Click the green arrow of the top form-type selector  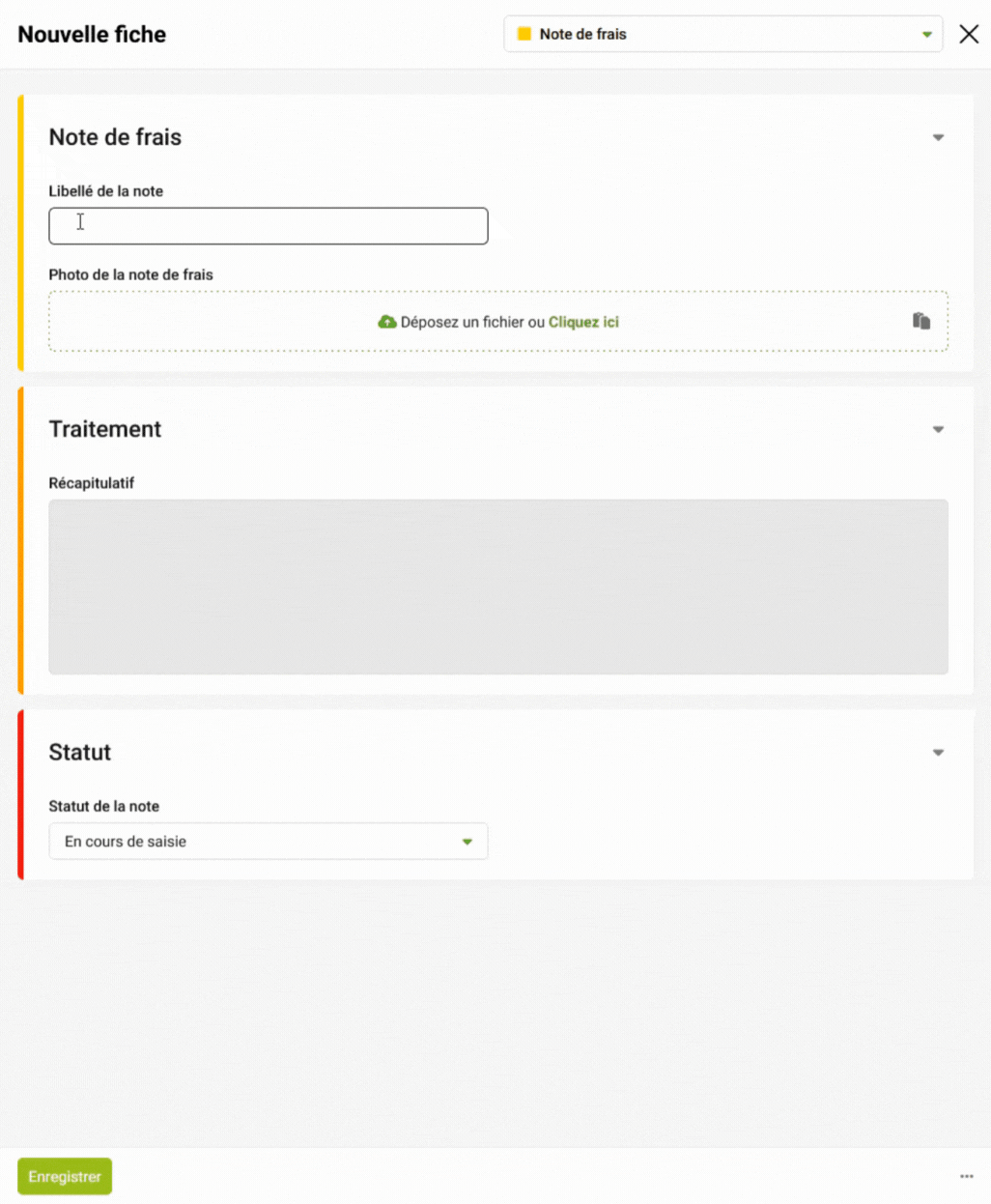[926, 35]
